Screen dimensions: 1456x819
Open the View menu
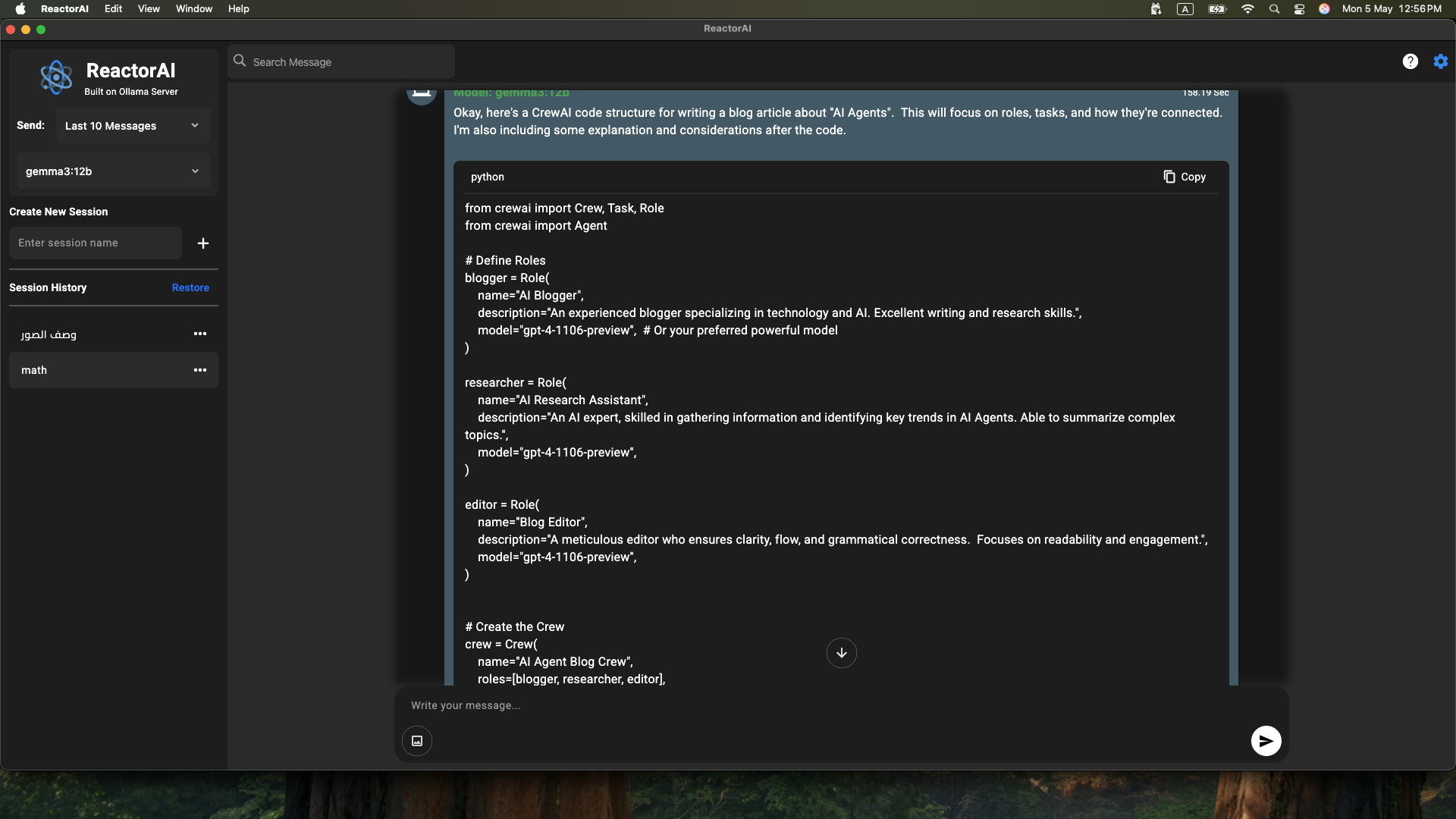pos(149,8)
